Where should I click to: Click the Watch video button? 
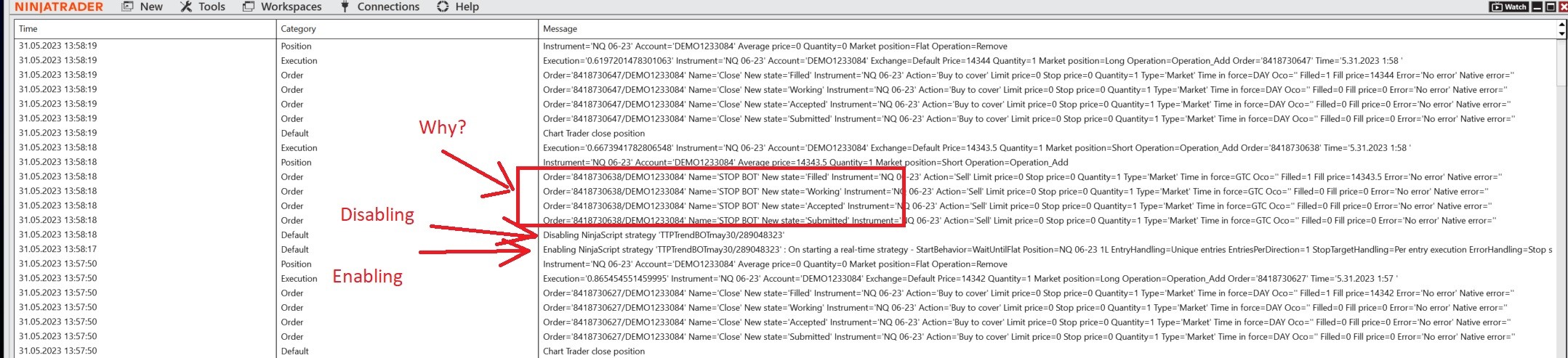click(1510, 7)
